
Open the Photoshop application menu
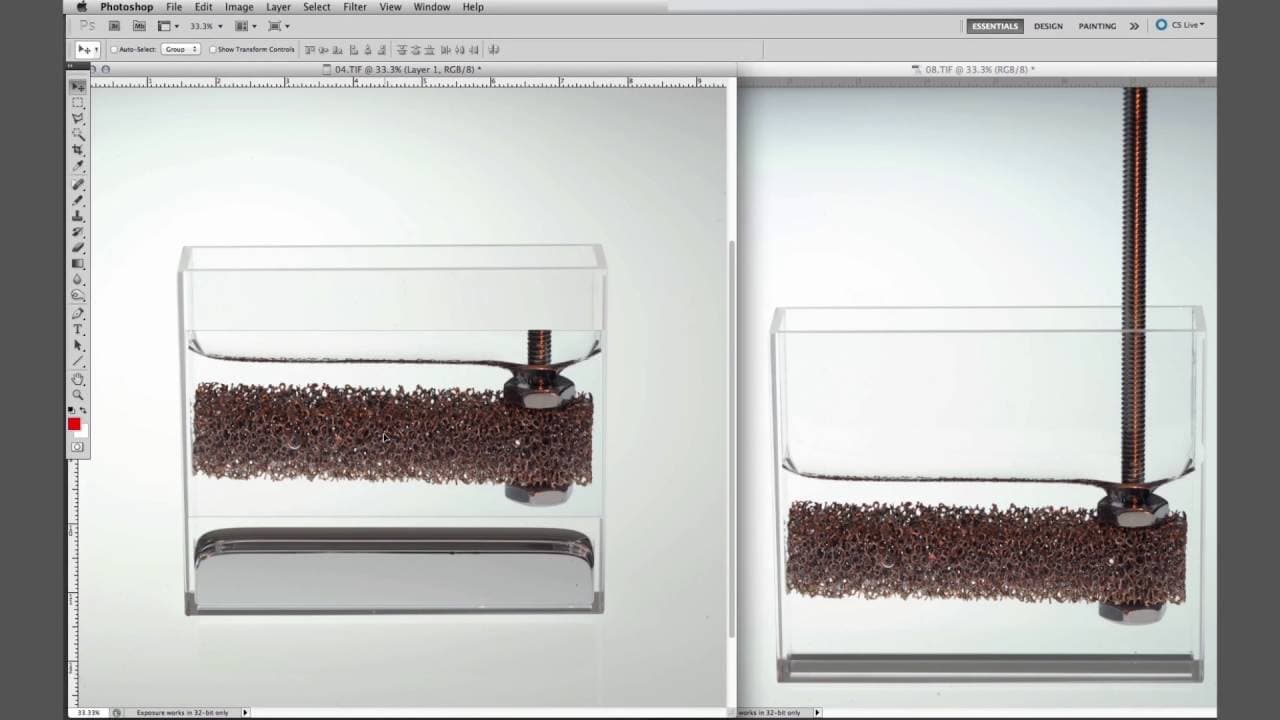click(127, 7)
